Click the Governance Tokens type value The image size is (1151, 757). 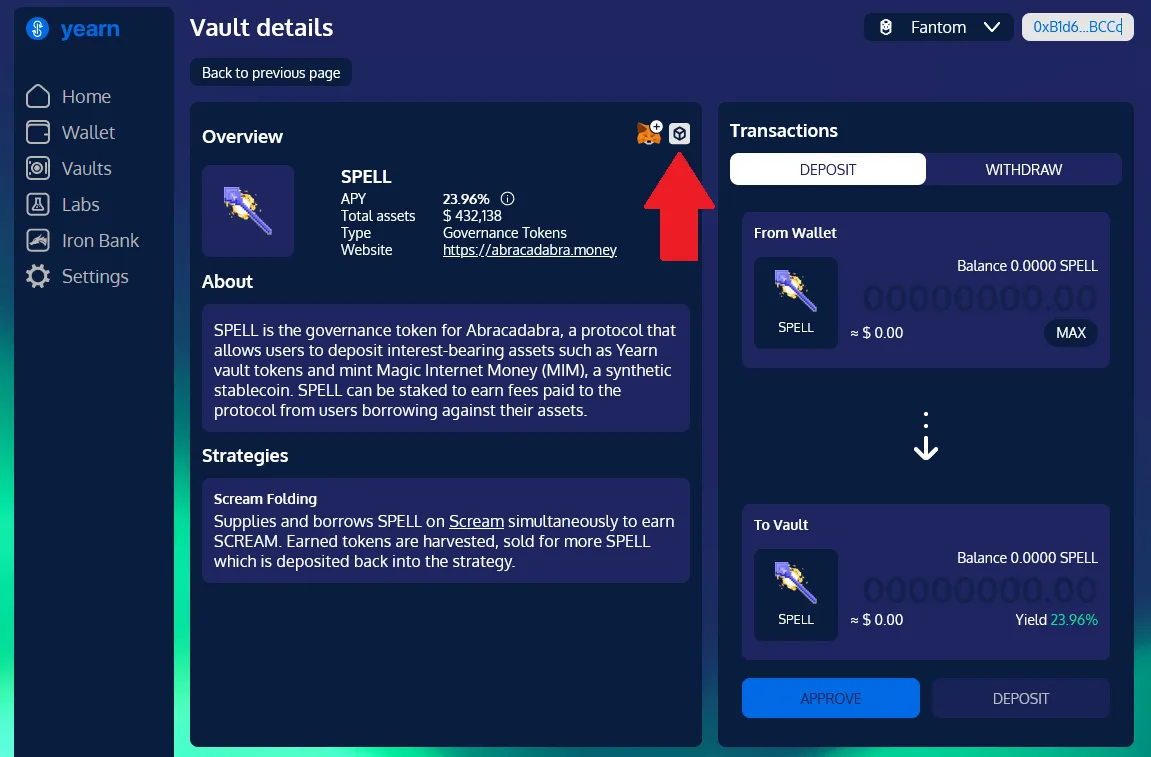[505, 233]
